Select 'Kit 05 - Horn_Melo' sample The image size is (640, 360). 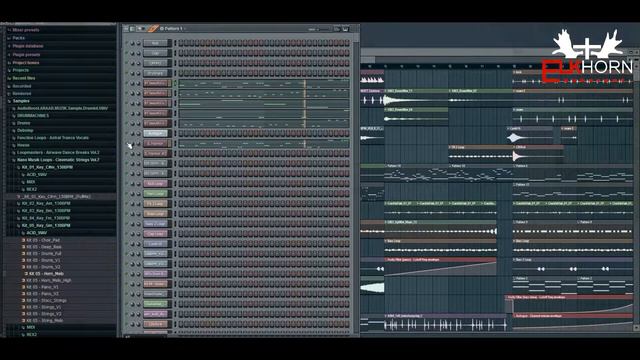click(46, 273)
